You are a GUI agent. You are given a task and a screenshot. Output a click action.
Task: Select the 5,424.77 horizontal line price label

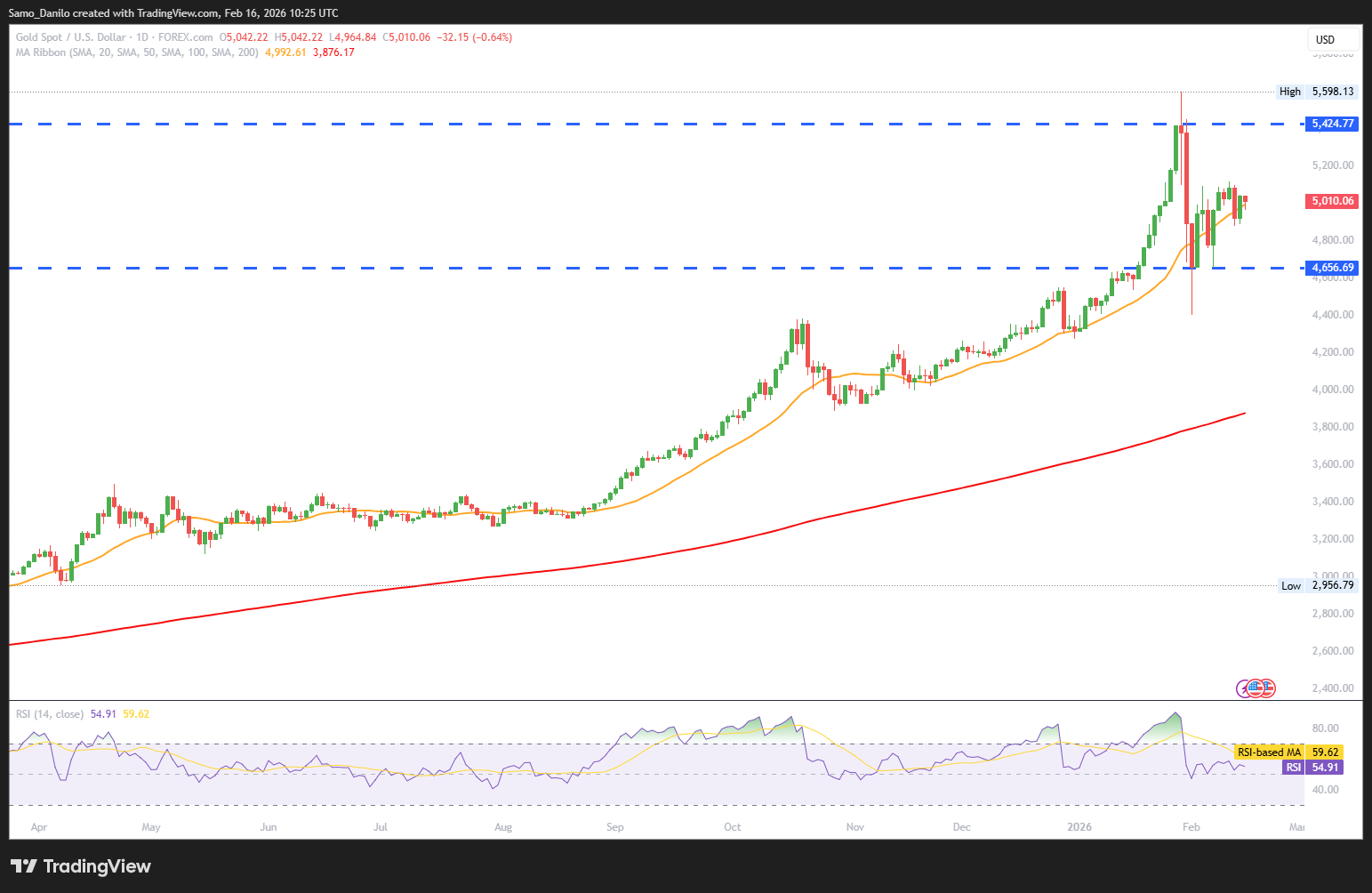[1333, 124]
